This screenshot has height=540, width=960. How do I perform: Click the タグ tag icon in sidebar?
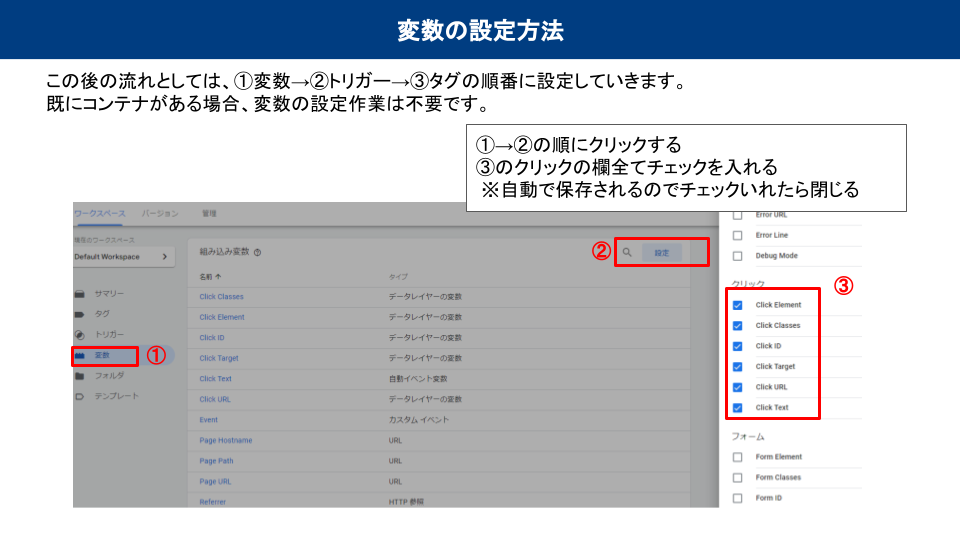point(79,314)
